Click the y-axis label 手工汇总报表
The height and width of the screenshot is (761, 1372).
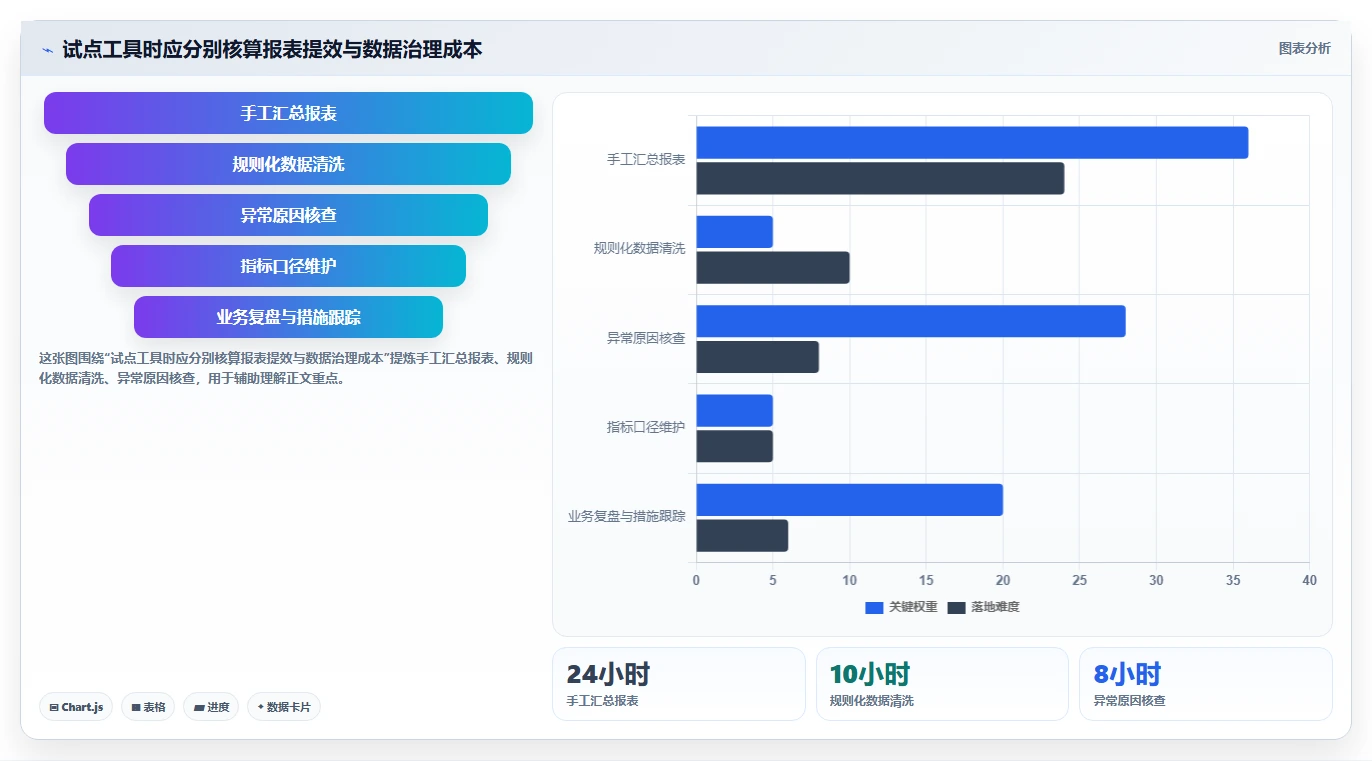(646, 160)
